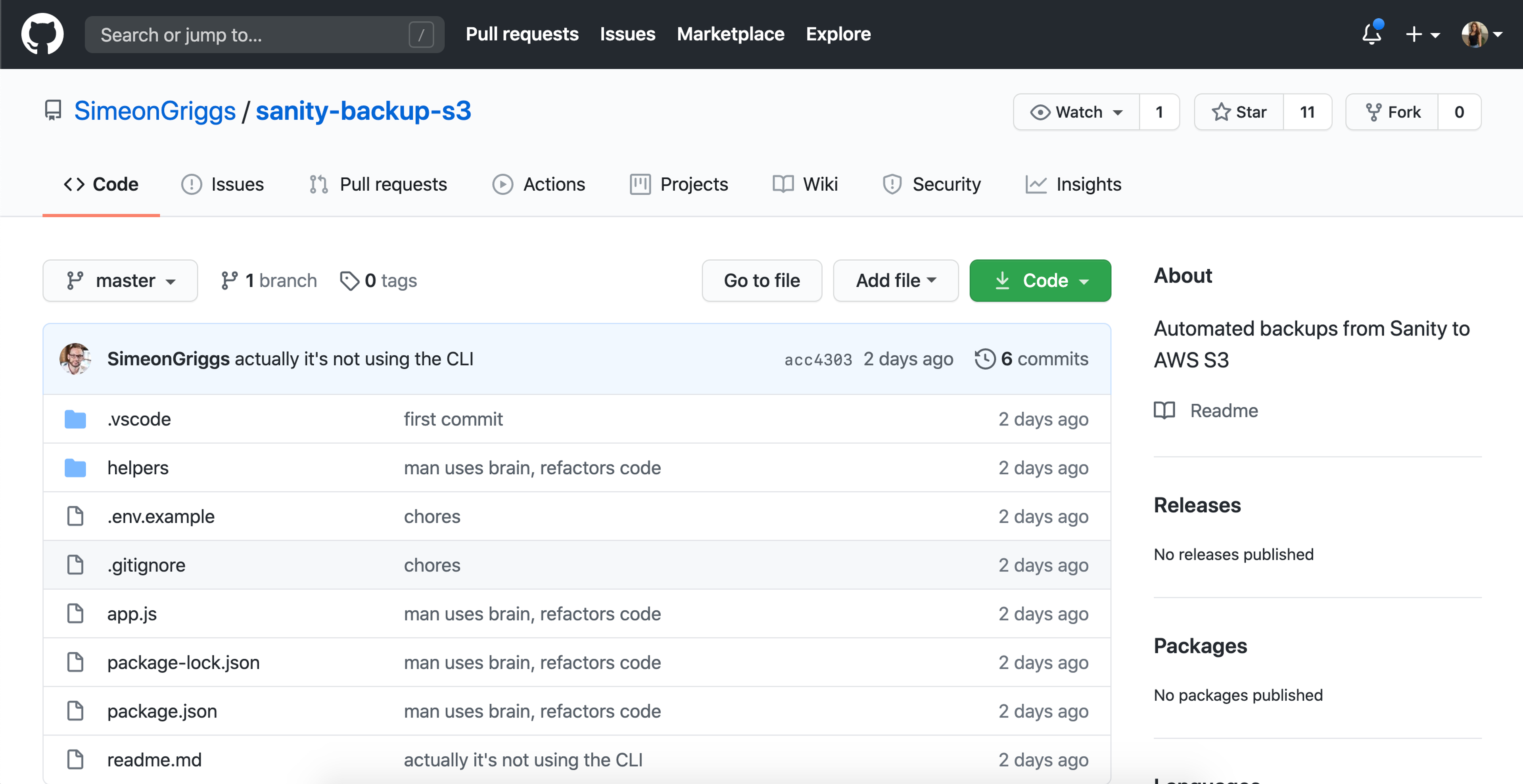Viewport: 1523px width, 784px height.
Task: Click the helpers folder icon
Action: (75, 468)
